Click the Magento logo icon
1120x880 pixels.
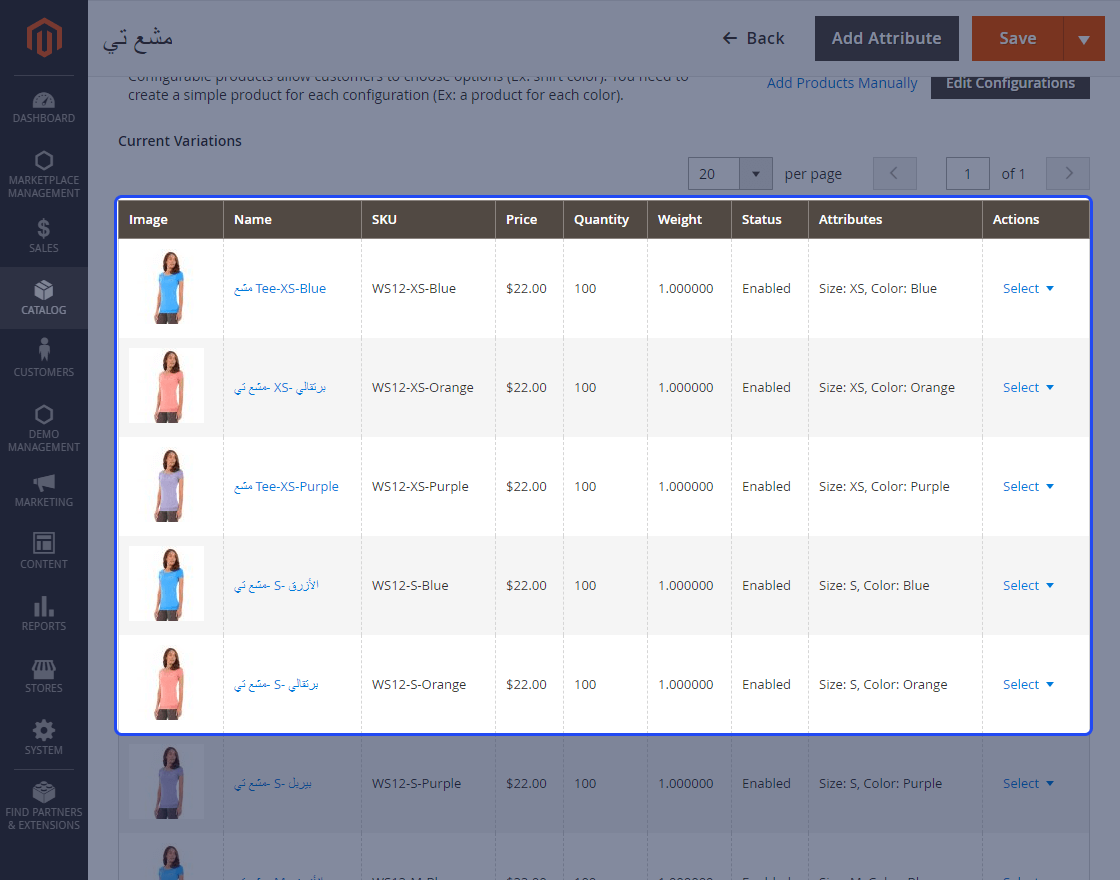click(44, 38)
